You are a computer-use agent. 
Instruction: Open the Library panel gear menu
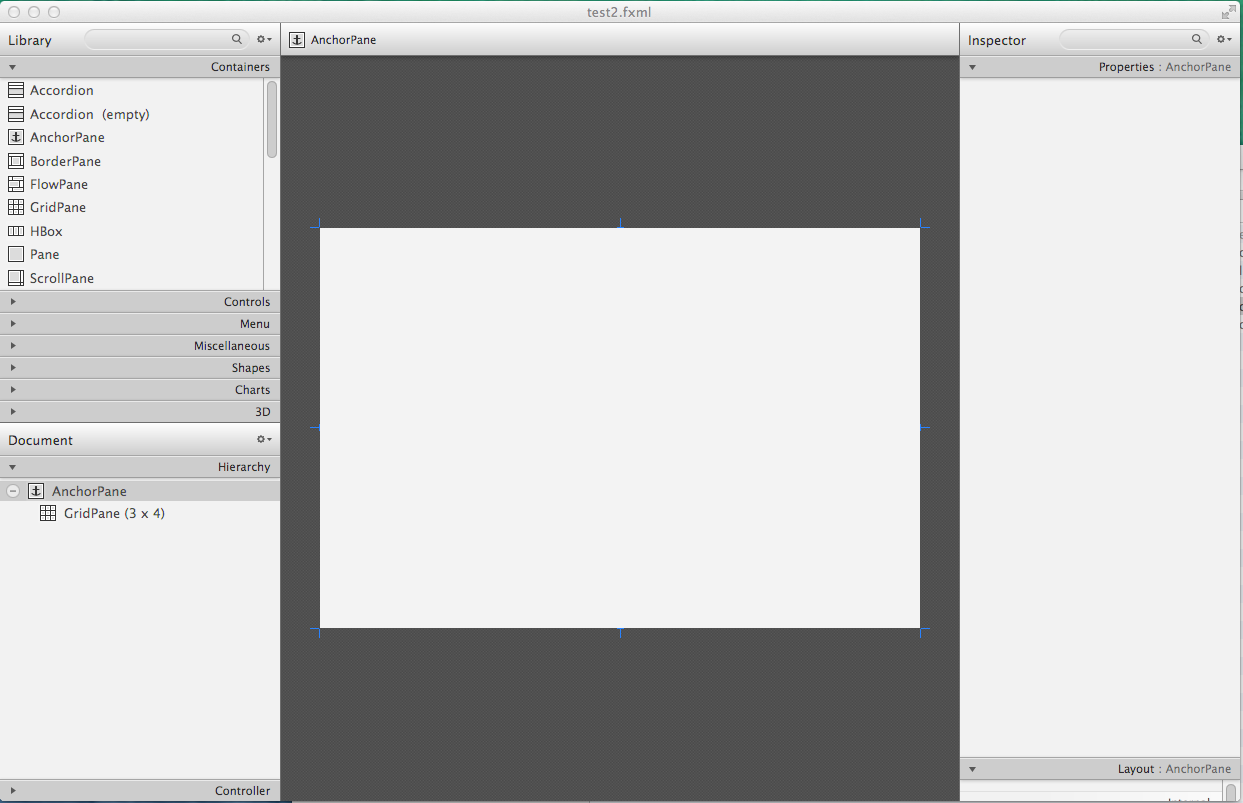pos(263,40)
